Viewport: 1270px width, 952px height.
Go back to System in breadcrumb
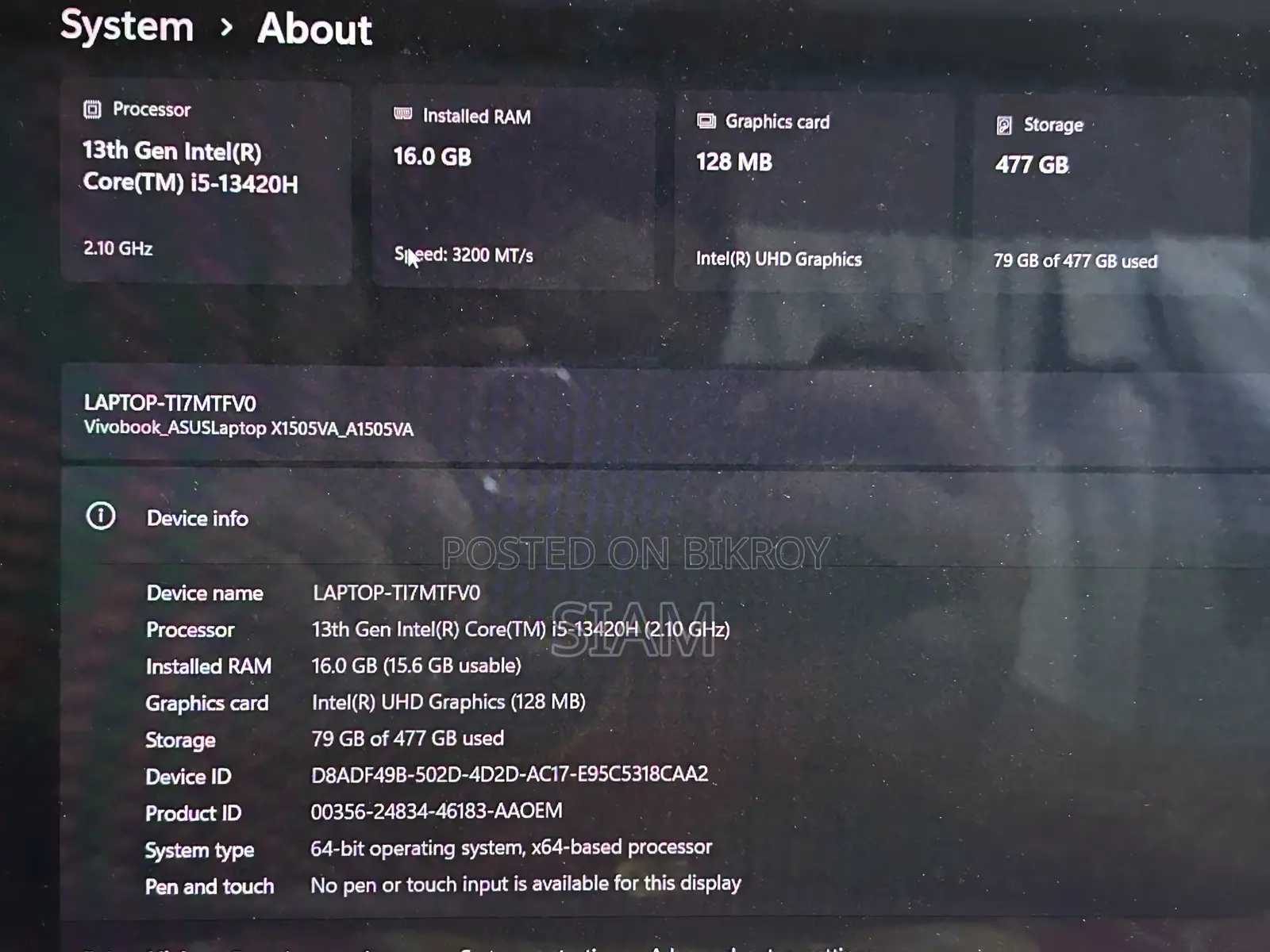click(127, 26)
